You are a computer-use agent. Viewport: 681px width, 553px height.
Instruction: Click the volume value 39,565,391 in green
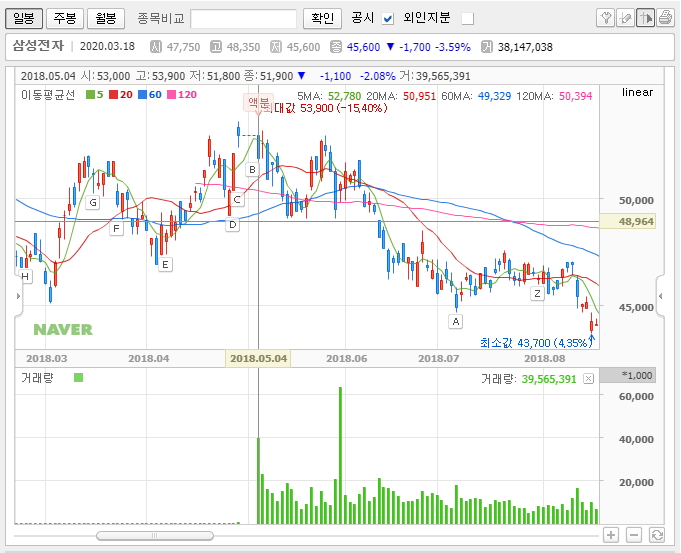point(549,379)
